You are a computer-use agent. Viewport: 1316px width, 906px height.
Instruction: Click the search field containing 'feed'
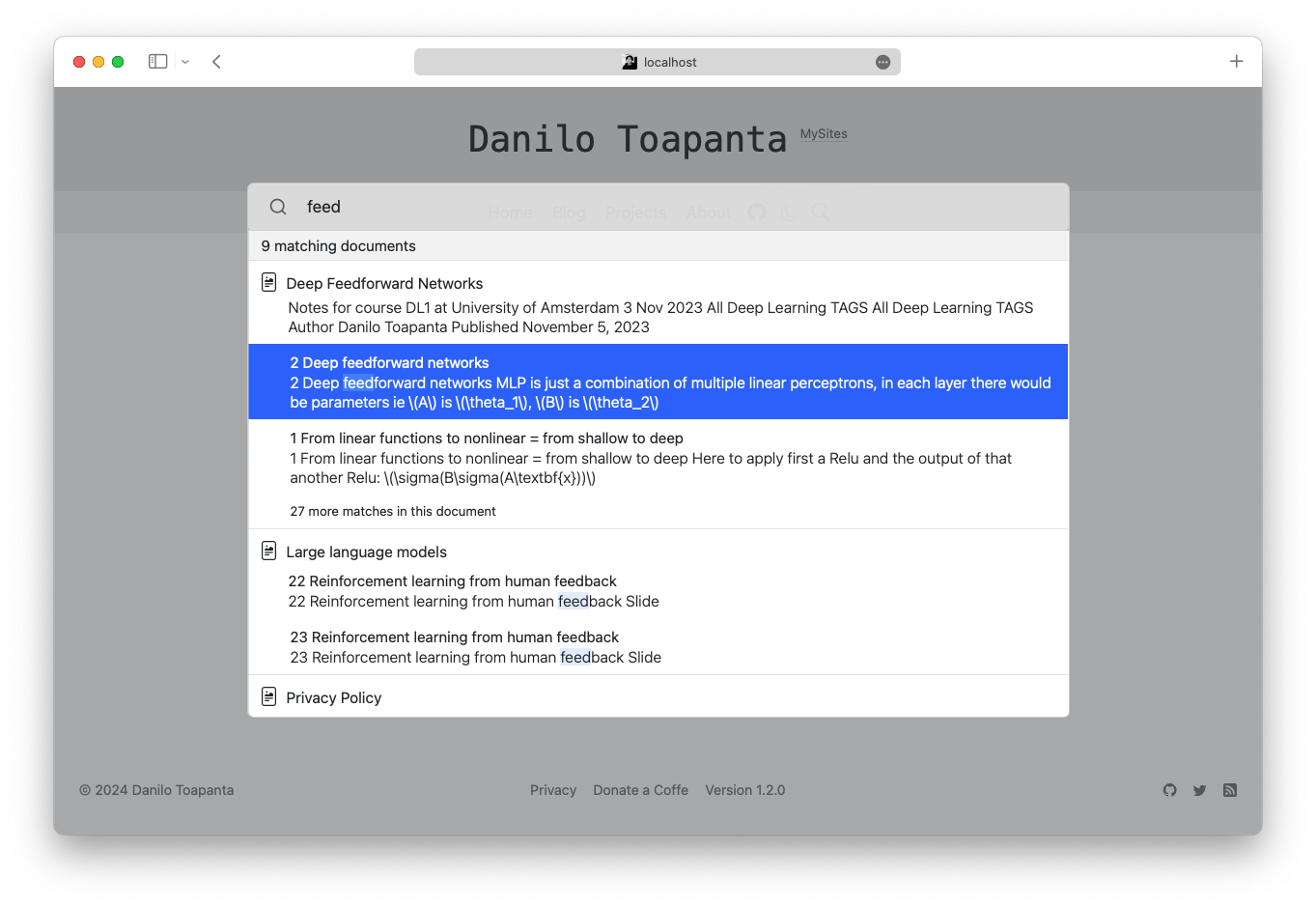point(676,207)
